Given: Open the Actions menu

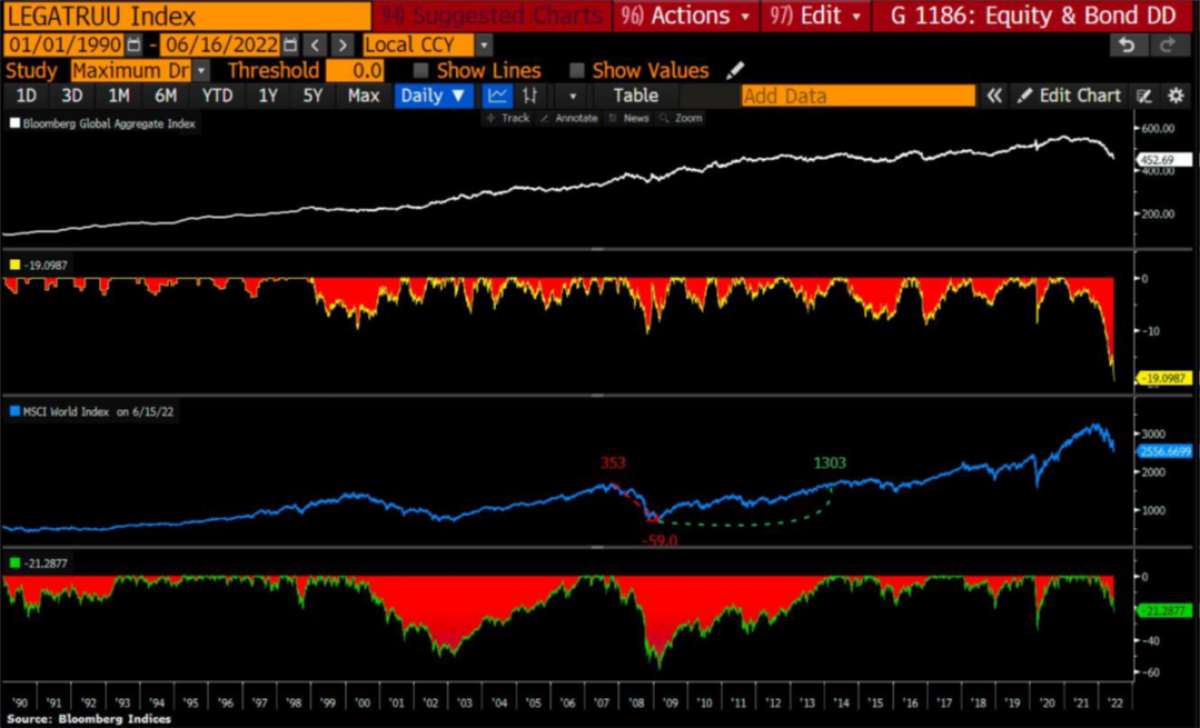Looking at the screenshot, I should (685, 17).
